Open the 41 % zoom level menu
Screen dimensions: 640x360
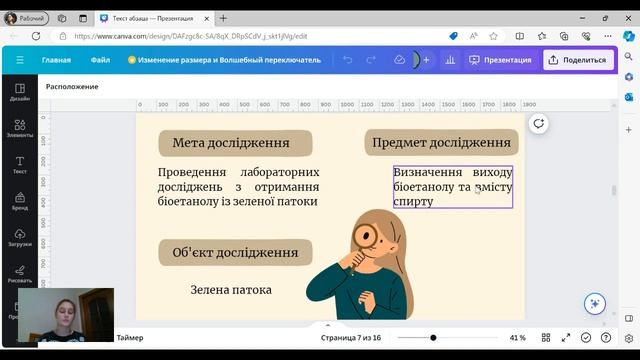tap(518, 338)
